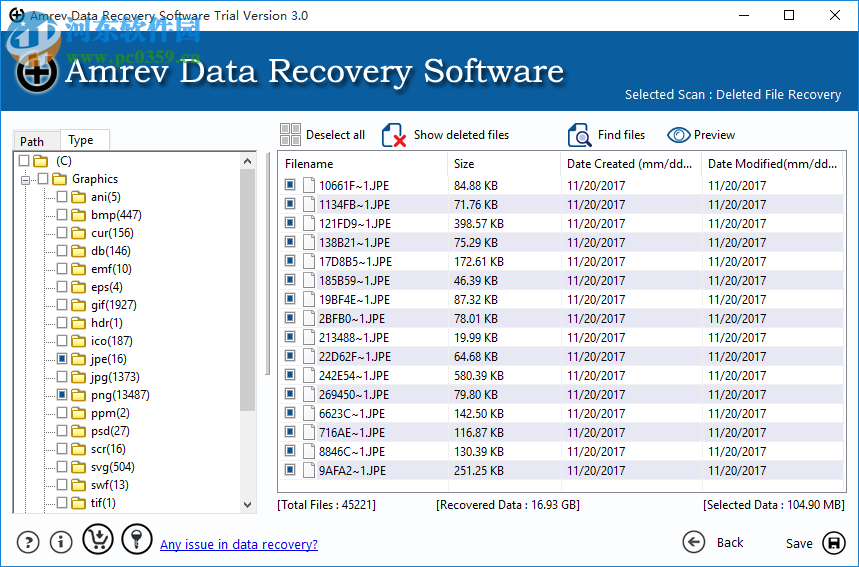859x567 pixels.
Task: Click the 580.39 KB size cell
Action: tap(479, 376)
